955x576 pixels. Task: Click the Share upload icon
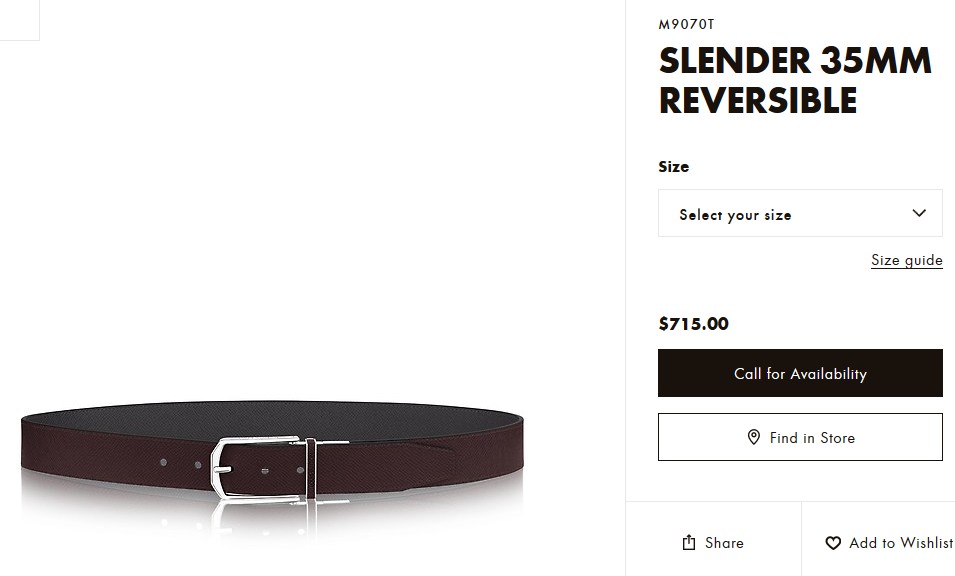(x=689, y=542)
